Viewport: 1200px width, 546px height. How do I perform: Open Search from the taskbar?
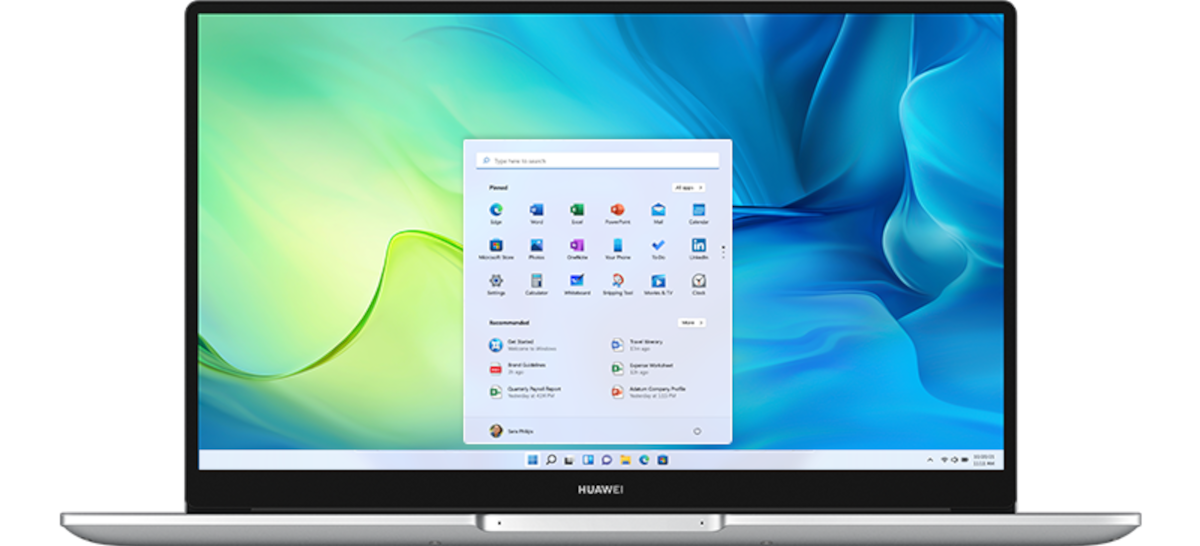pos(551,460)
